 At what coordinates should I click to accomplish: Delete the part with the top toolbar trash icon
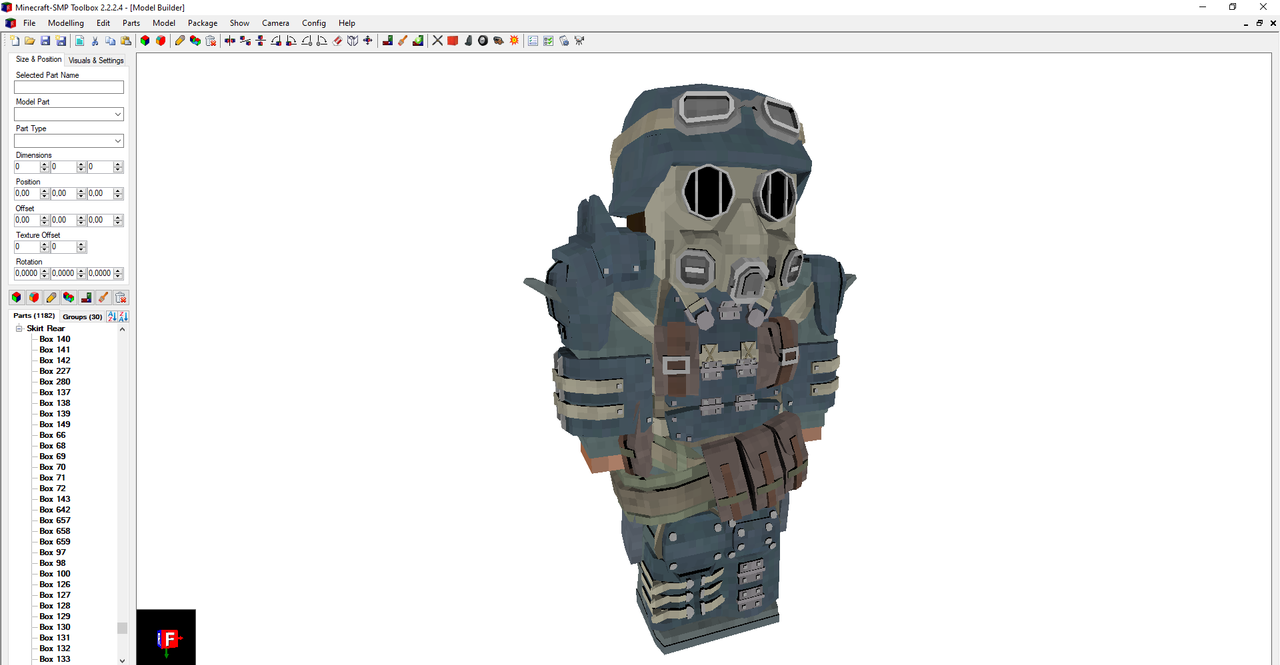[210, 41]
